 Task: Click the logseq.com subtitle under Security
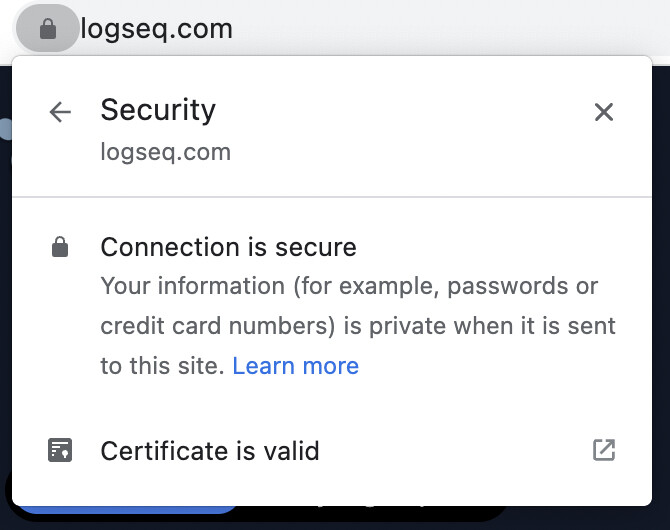166,152
